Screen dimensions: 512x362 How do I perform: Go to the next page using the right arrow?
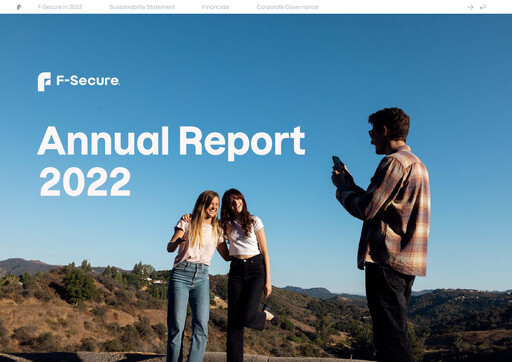(x=470, y=7)
